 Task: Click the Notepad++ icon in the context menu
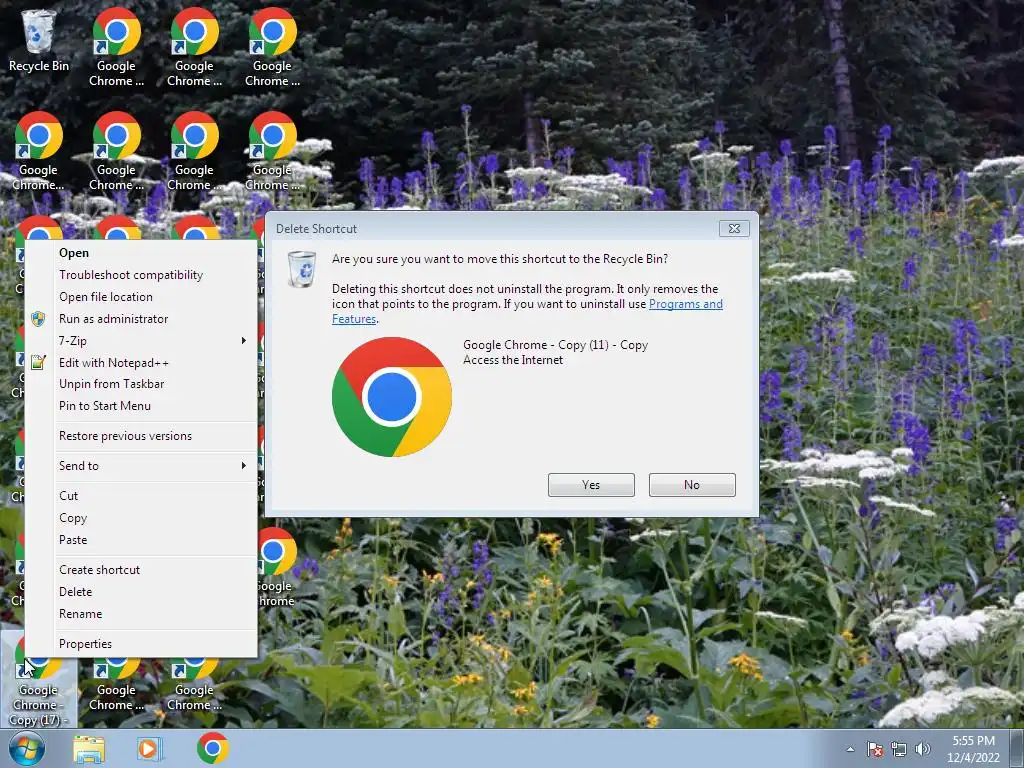[38, 362]
